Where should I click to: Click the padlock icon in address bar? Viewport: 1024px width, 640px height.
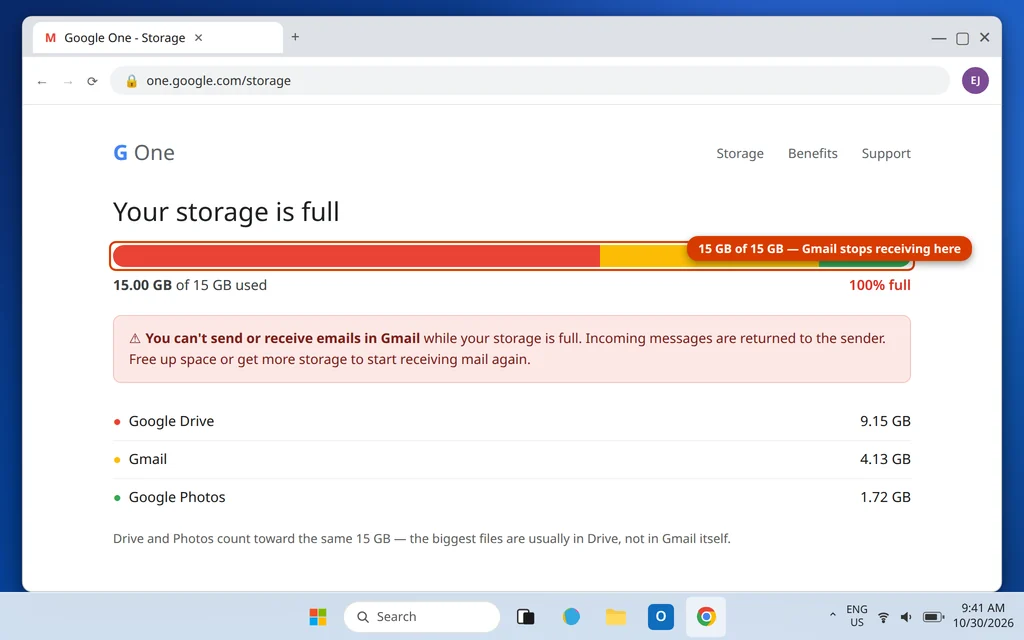point(131,80)
